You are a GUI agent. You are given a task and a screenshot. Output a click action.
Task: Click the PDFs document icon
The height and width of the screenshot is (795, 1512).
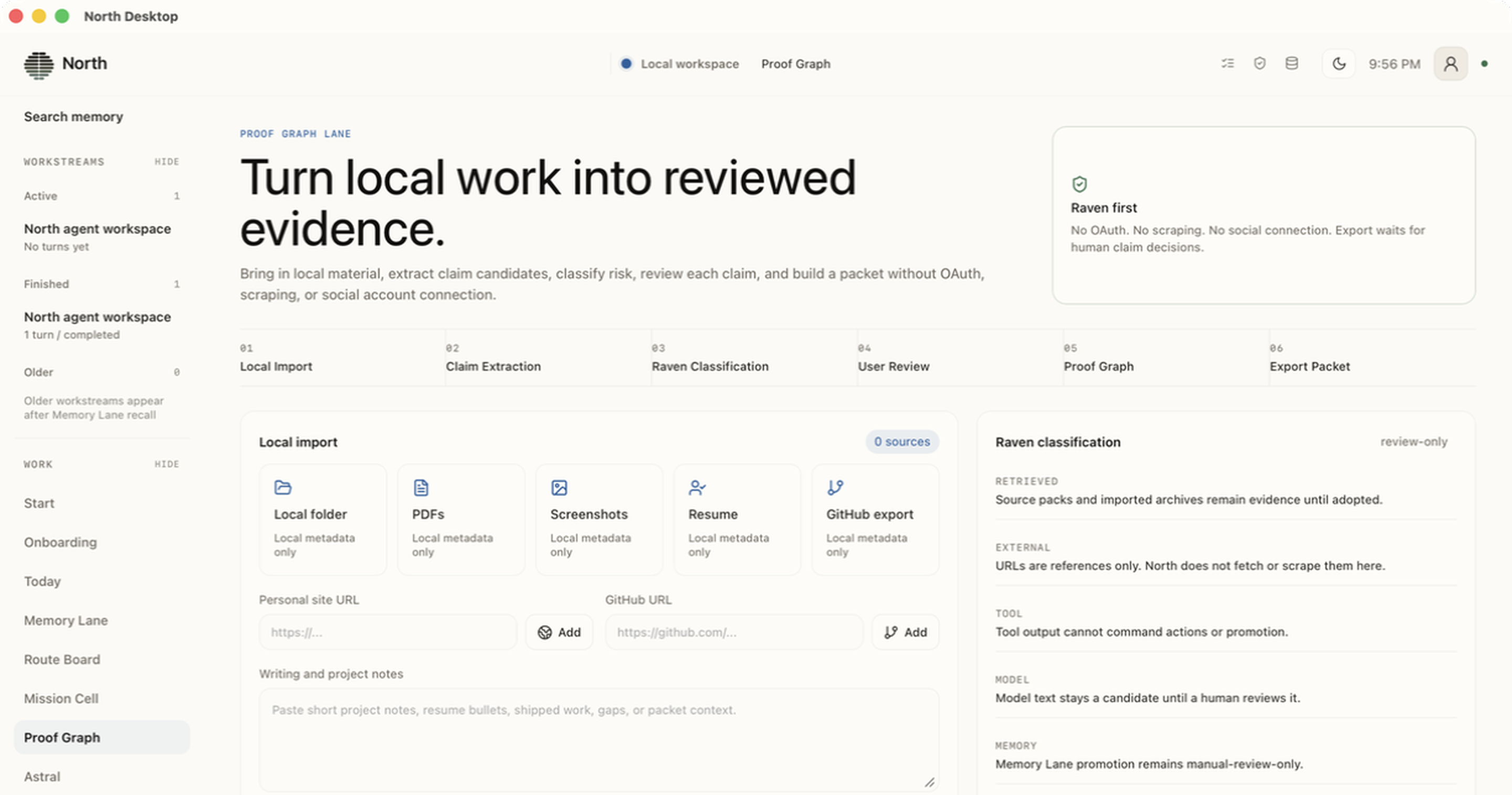point(421,487)
